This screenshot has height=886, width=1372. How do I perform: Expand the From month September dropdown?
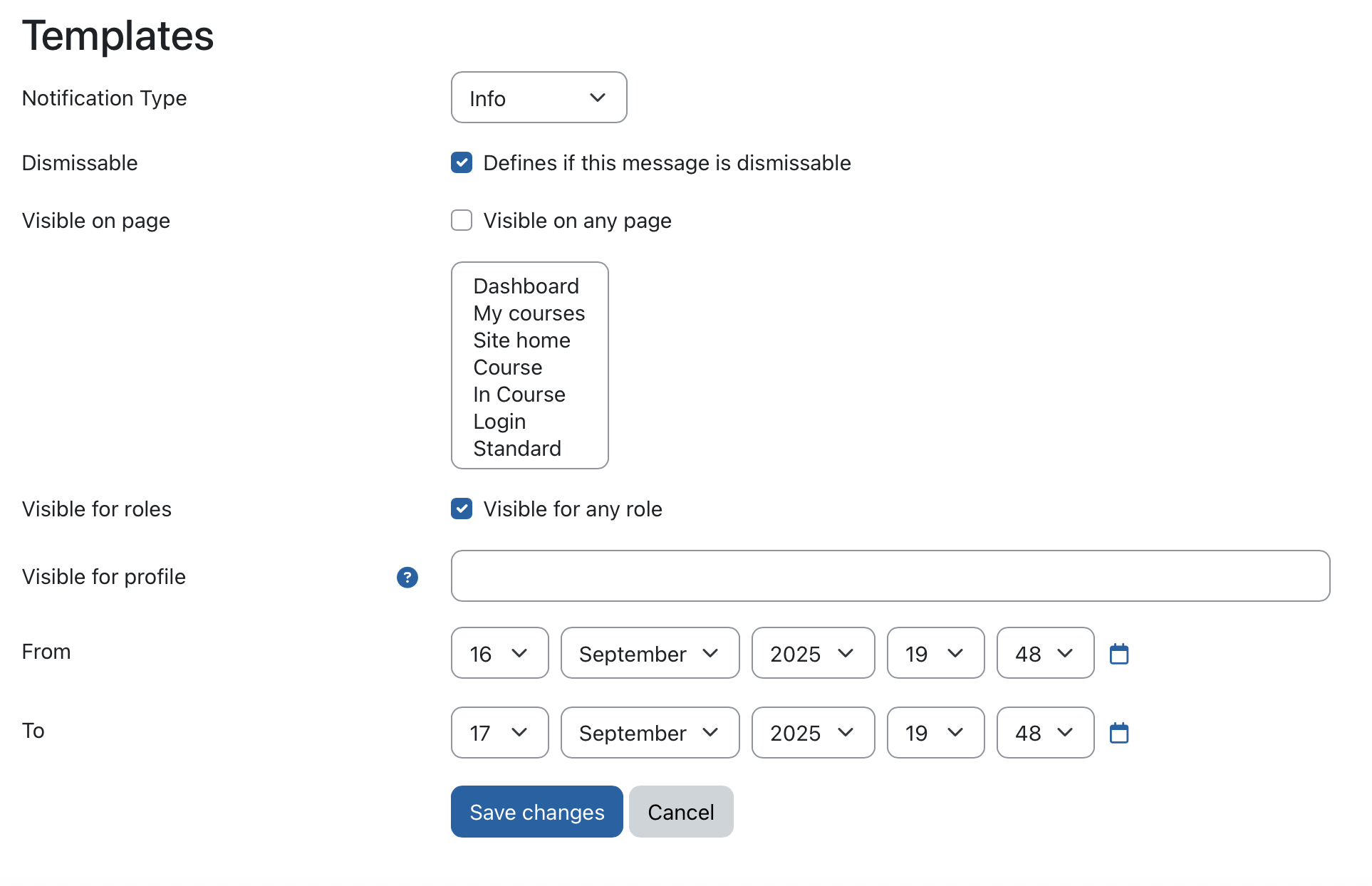coord(650,653)
